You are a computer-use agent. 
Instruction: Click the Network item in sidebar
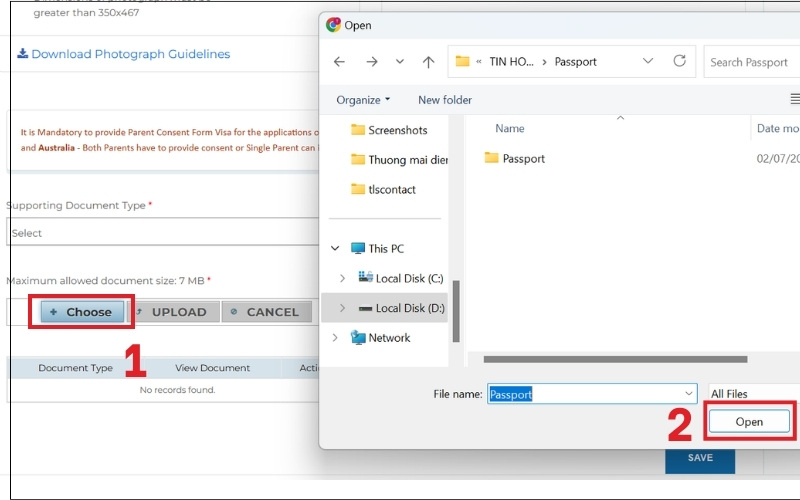click(x=389, y=338)
